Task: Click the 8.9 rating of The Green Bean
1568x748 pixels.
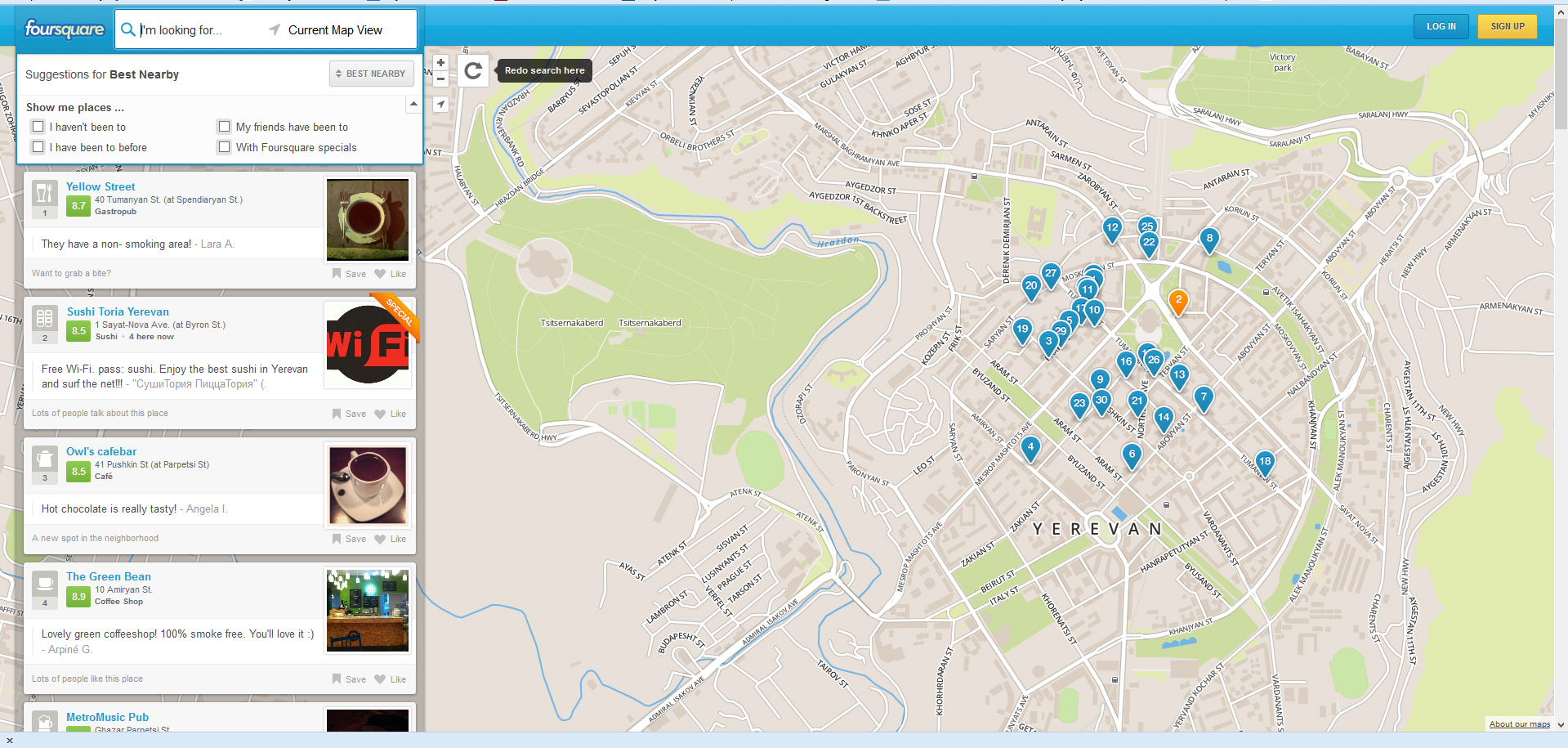Action: (78, 597)
